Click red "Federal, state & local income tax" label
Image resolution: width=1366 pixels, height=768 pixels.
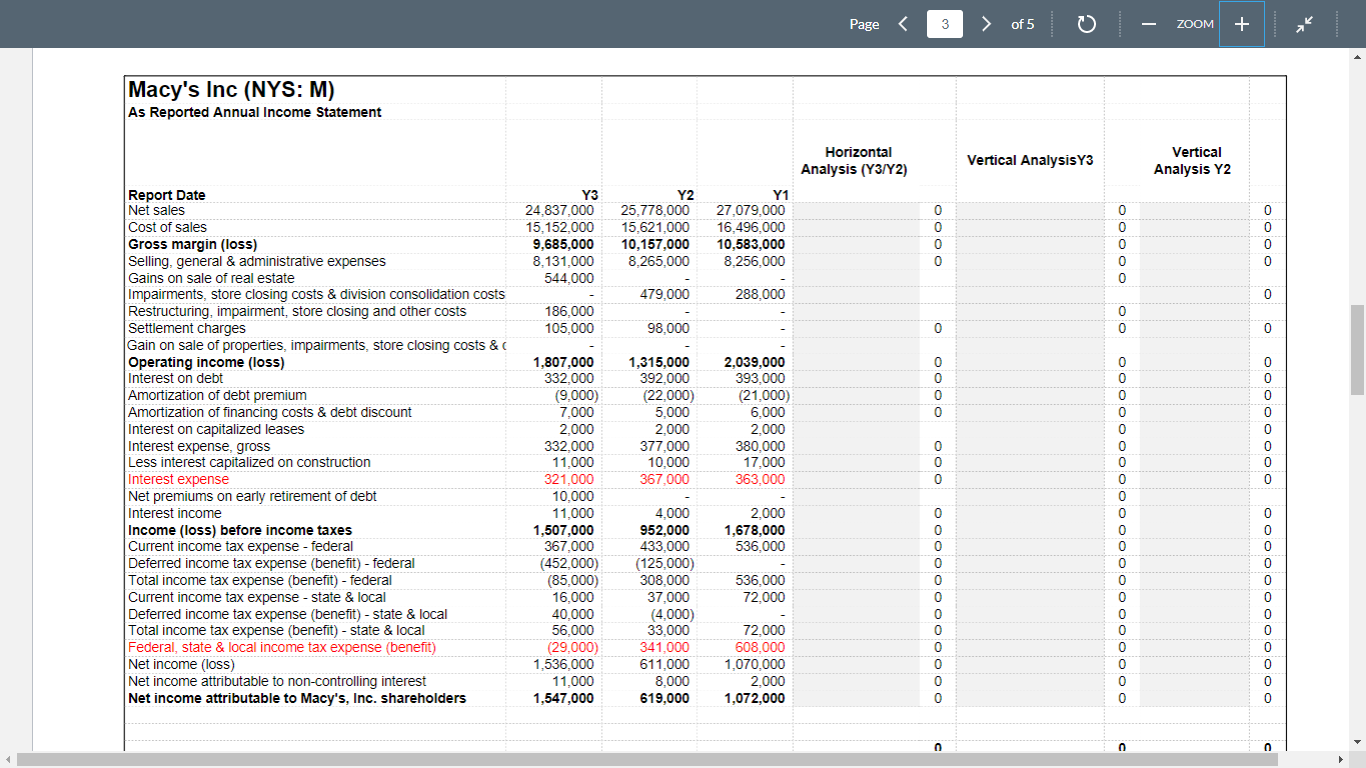282,647
